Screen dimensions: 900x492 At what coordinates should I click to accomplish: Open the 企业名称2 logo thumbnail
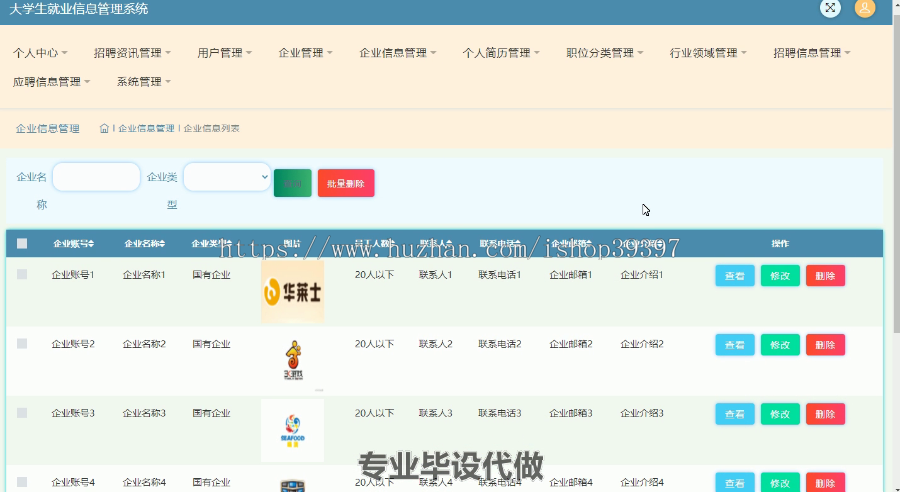click(x=293, y=360)
